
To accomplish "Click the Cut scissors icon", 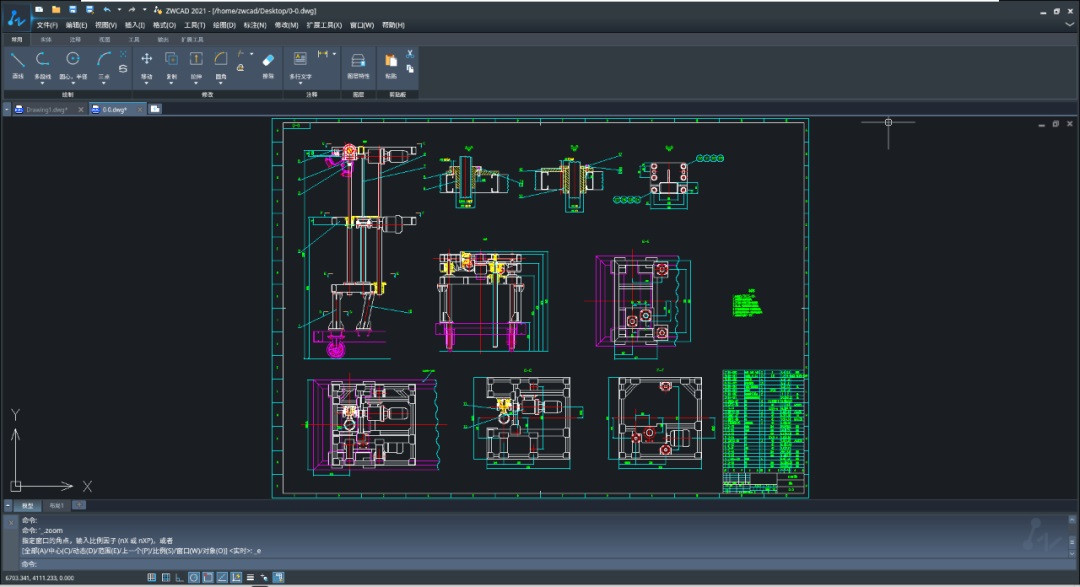I will (x=410, y=54).
